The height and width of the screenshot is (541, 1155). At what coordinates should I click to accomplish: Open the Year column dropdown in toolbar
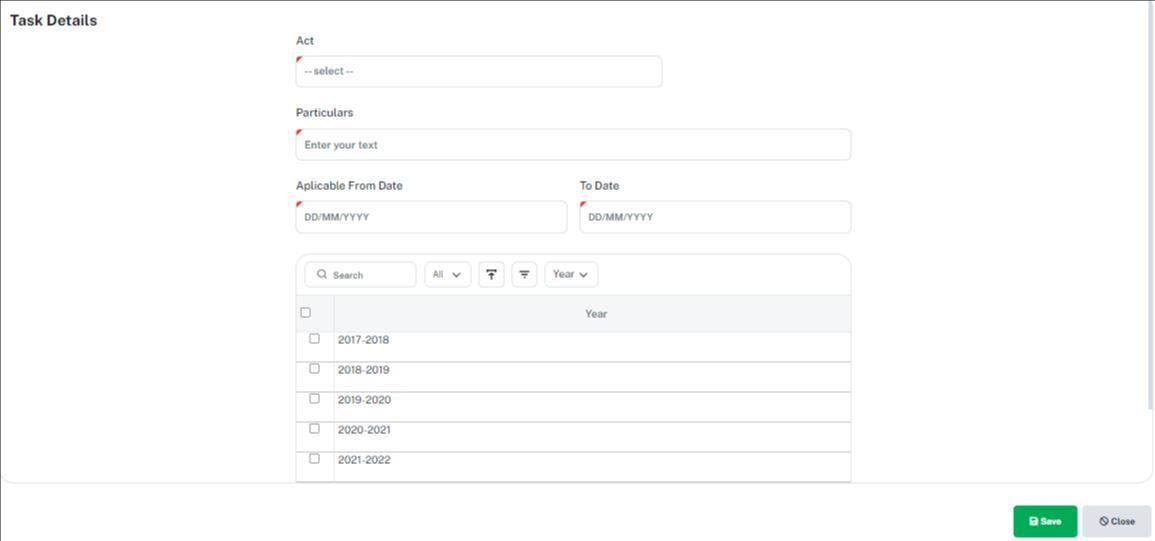pyautogui.click(x=571, y=274)
